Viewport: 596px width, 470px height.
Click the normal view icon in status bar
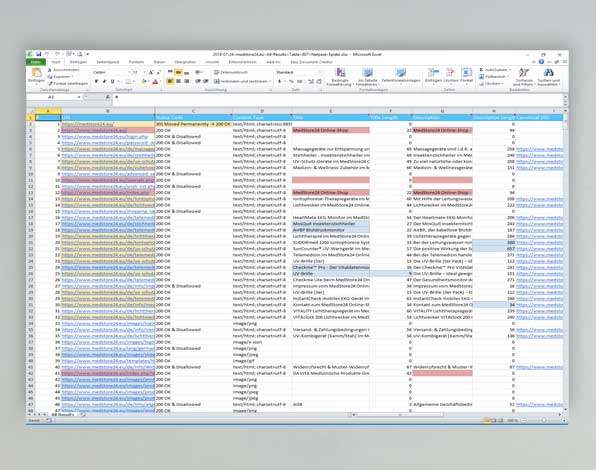486,420
